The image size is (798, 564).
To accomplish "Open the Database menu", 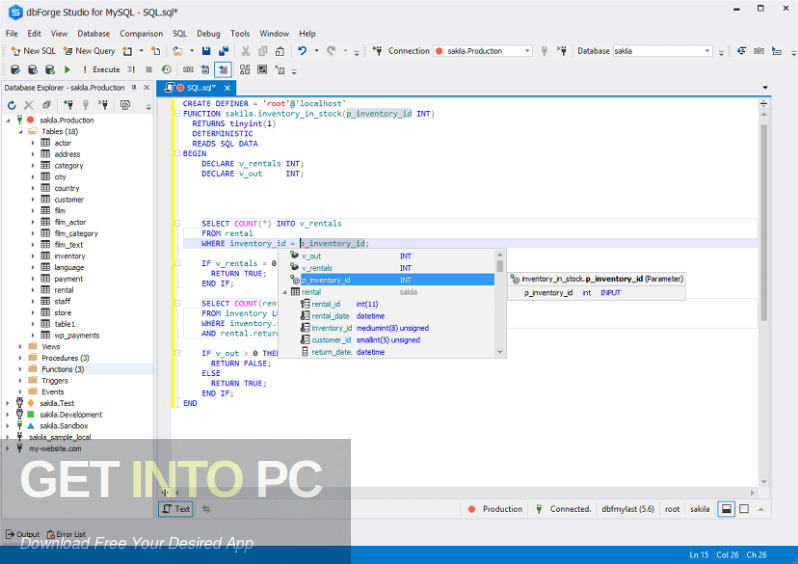I will (94, 34).
